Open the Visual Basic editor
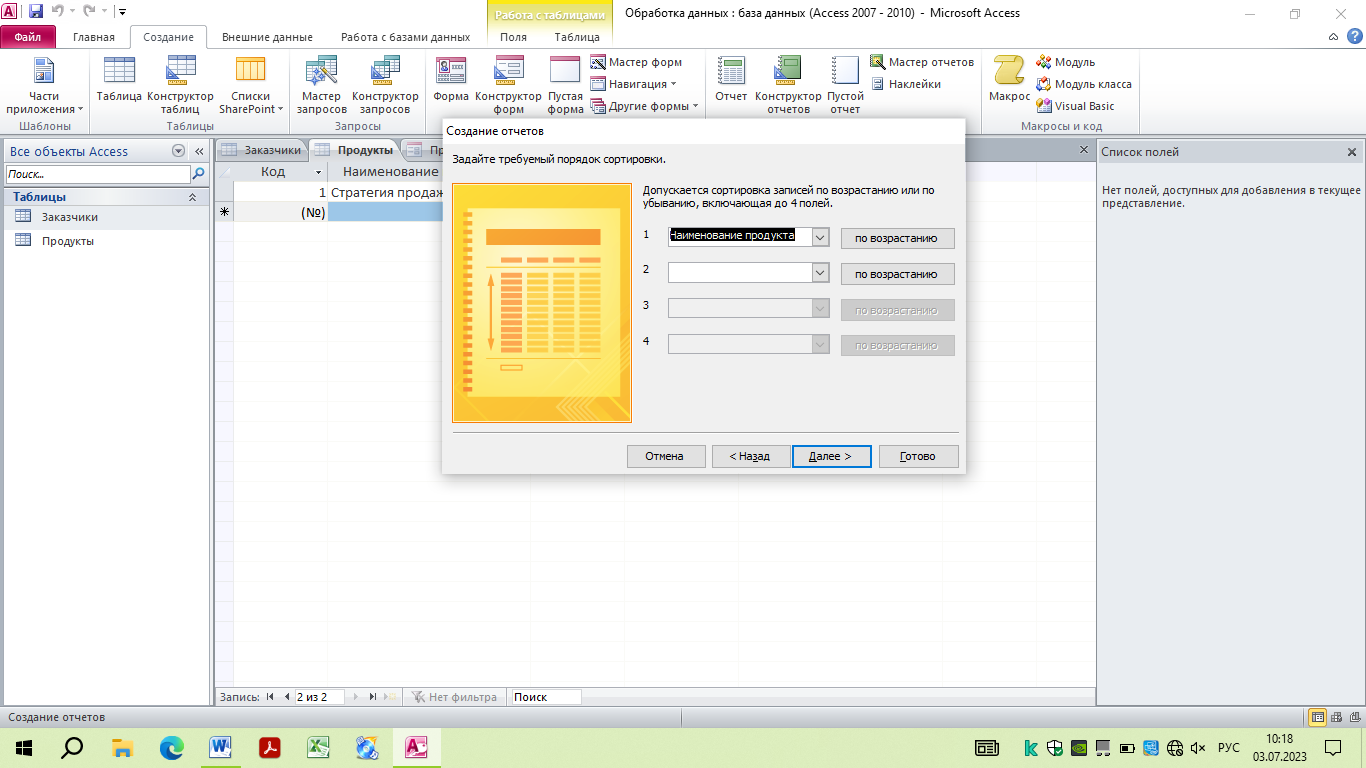The height and width of the screenshot is (768, 1366). pos(1075,106)
